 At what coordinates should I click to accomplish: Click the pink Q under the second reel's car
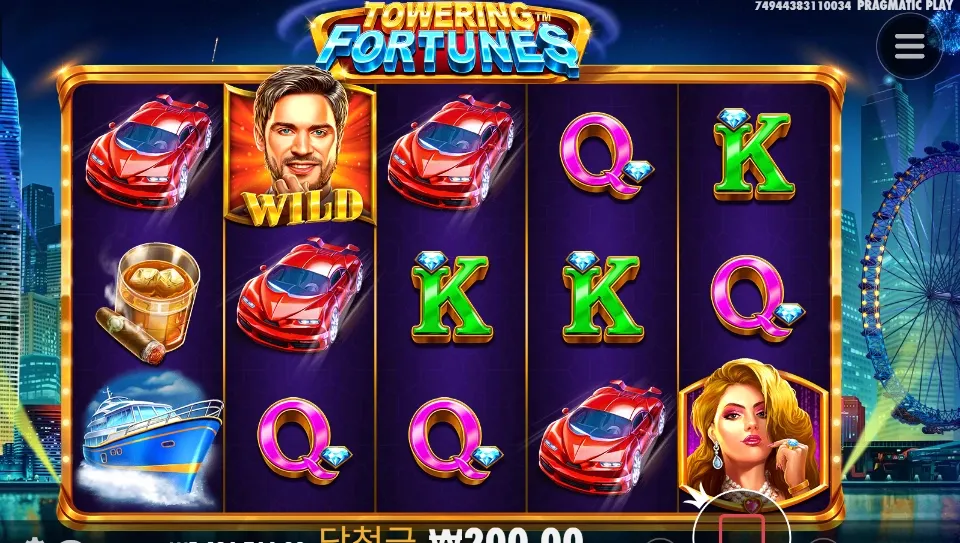click(x=304, y=441)
